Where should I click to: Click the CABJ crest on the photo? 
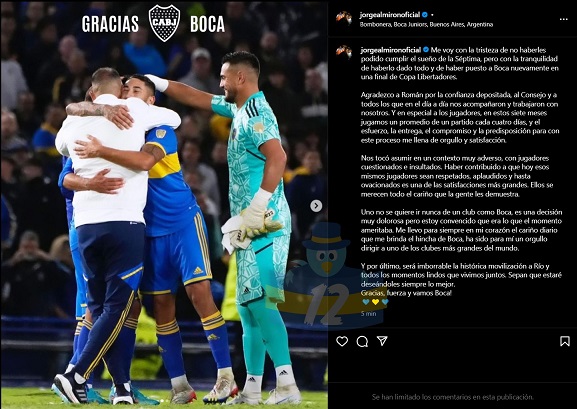point(164,23)
